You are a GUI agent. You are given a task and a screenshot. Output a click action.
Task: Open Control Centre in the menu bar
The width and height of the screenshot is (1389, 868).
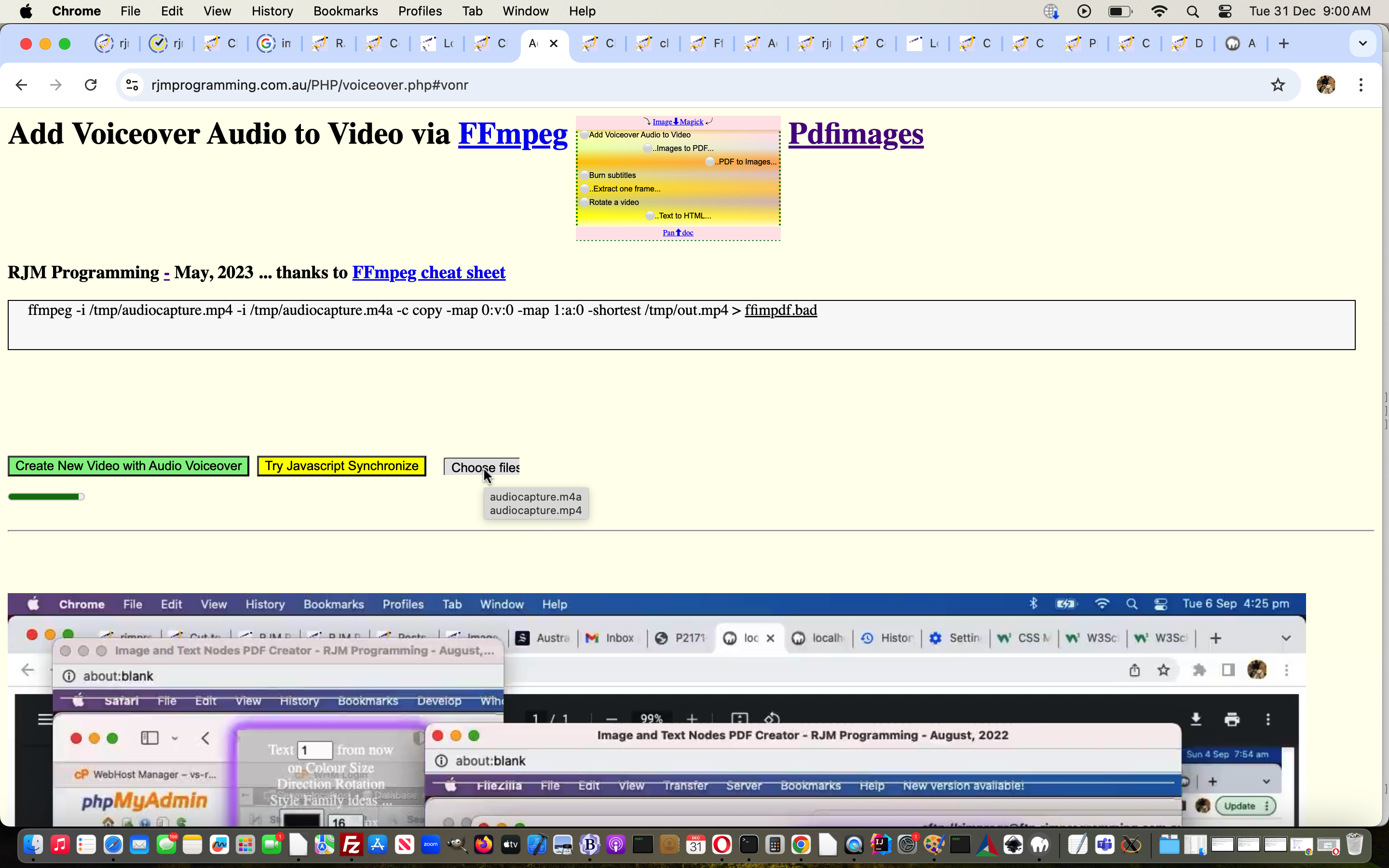tap(1225, 12)
